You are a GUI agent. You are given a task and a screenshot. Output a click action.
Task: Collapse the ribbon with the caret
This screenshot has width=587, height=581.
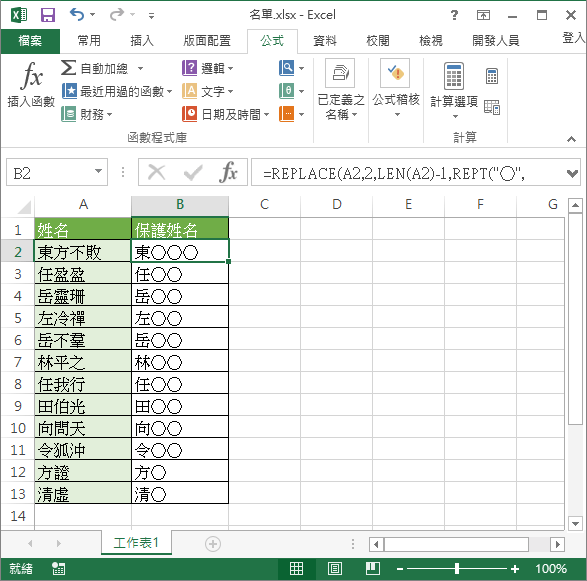tap(571, 139)
